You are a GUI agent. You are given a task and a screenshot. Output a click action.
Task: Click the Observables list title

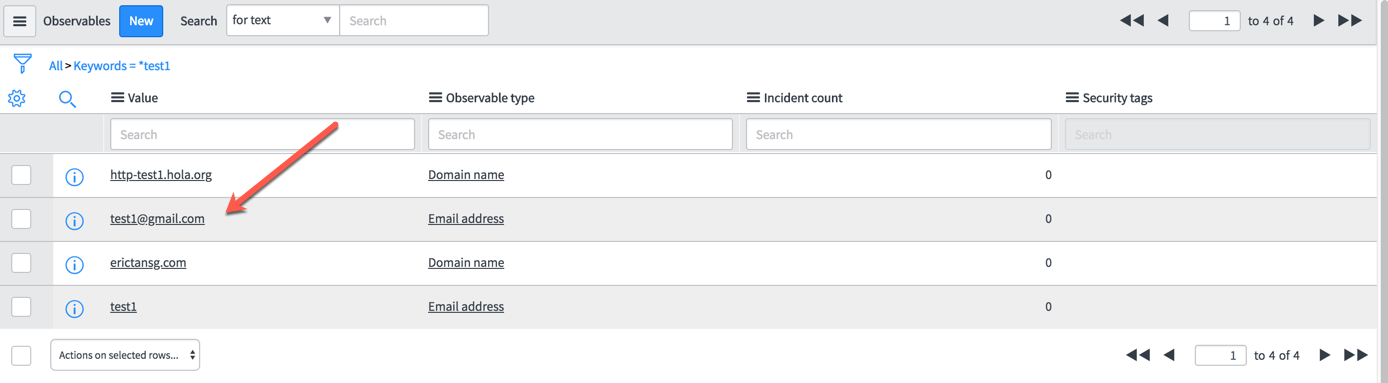(x=77, y=21)
